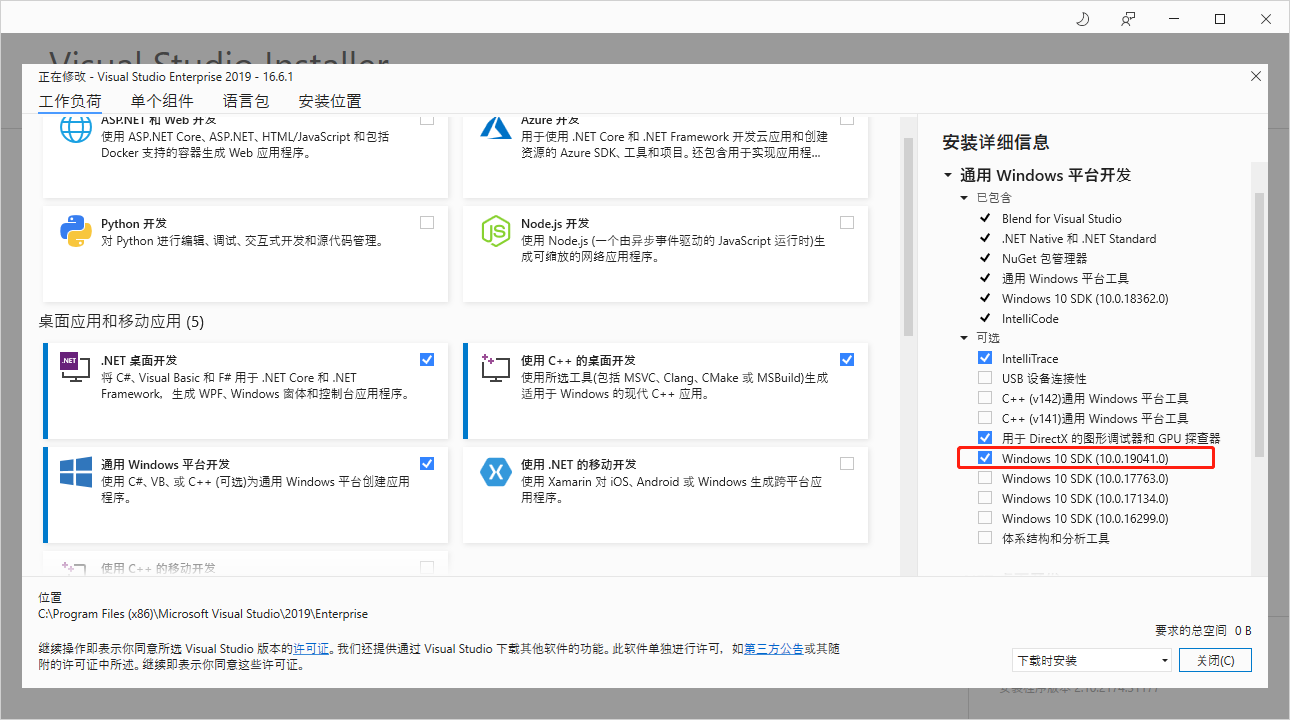Click the Python development snake icon
The image size is (1290, 720).
76,231
